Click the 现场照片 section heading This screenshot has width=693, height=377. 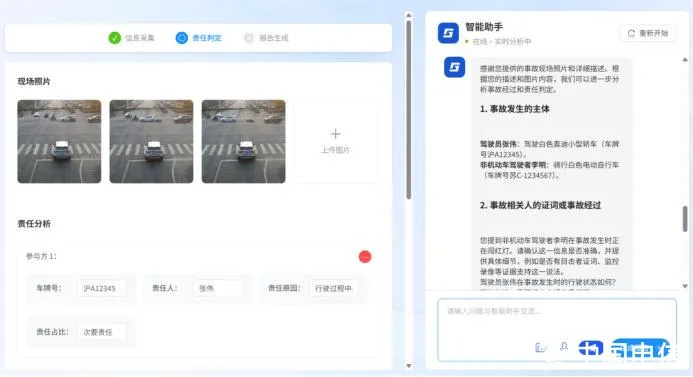(34, 81)
